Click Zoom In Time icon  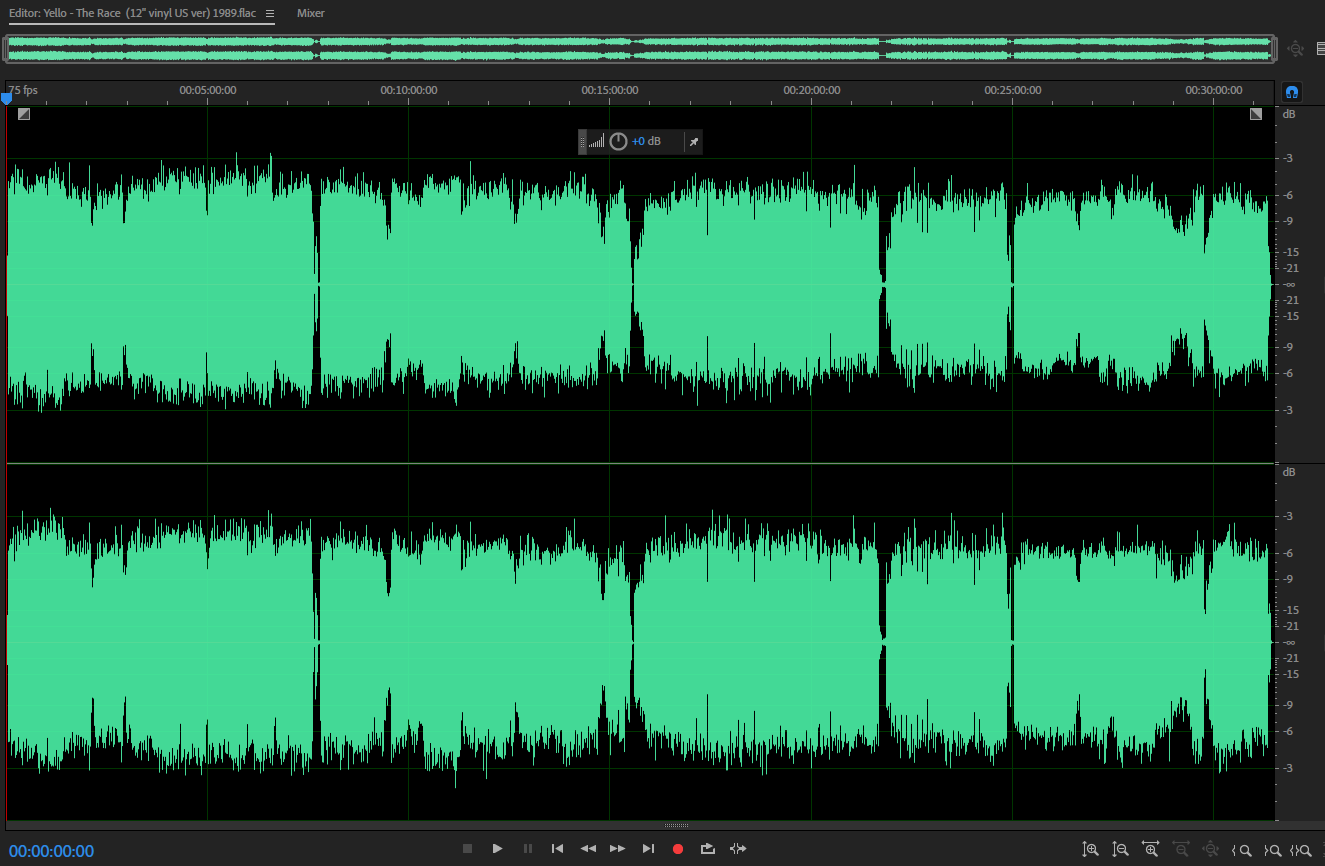(x=1151, y=849)
